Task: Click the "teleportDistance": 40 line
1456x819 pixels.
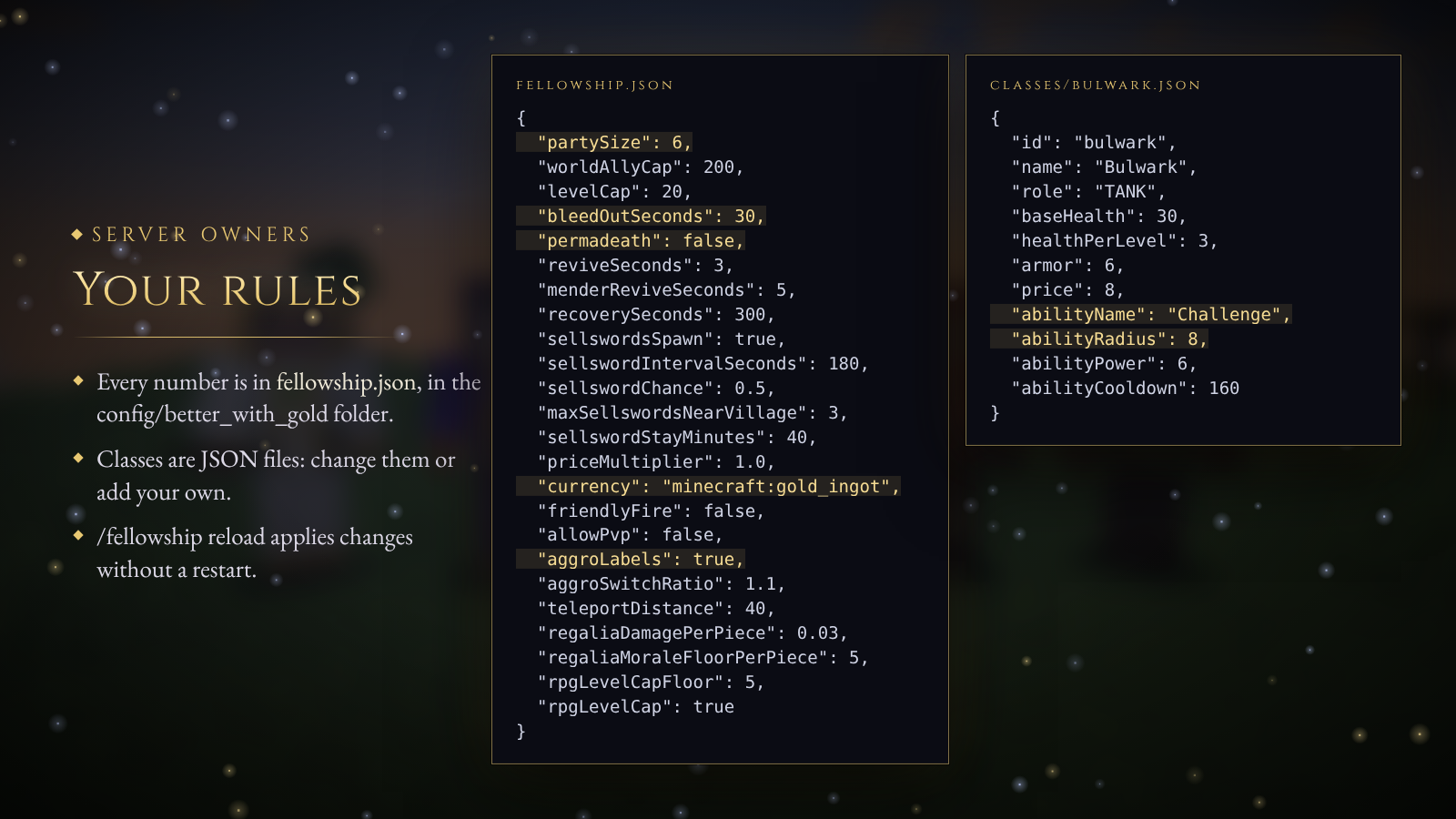Action: pyautogui.click(x=656, y=609)
